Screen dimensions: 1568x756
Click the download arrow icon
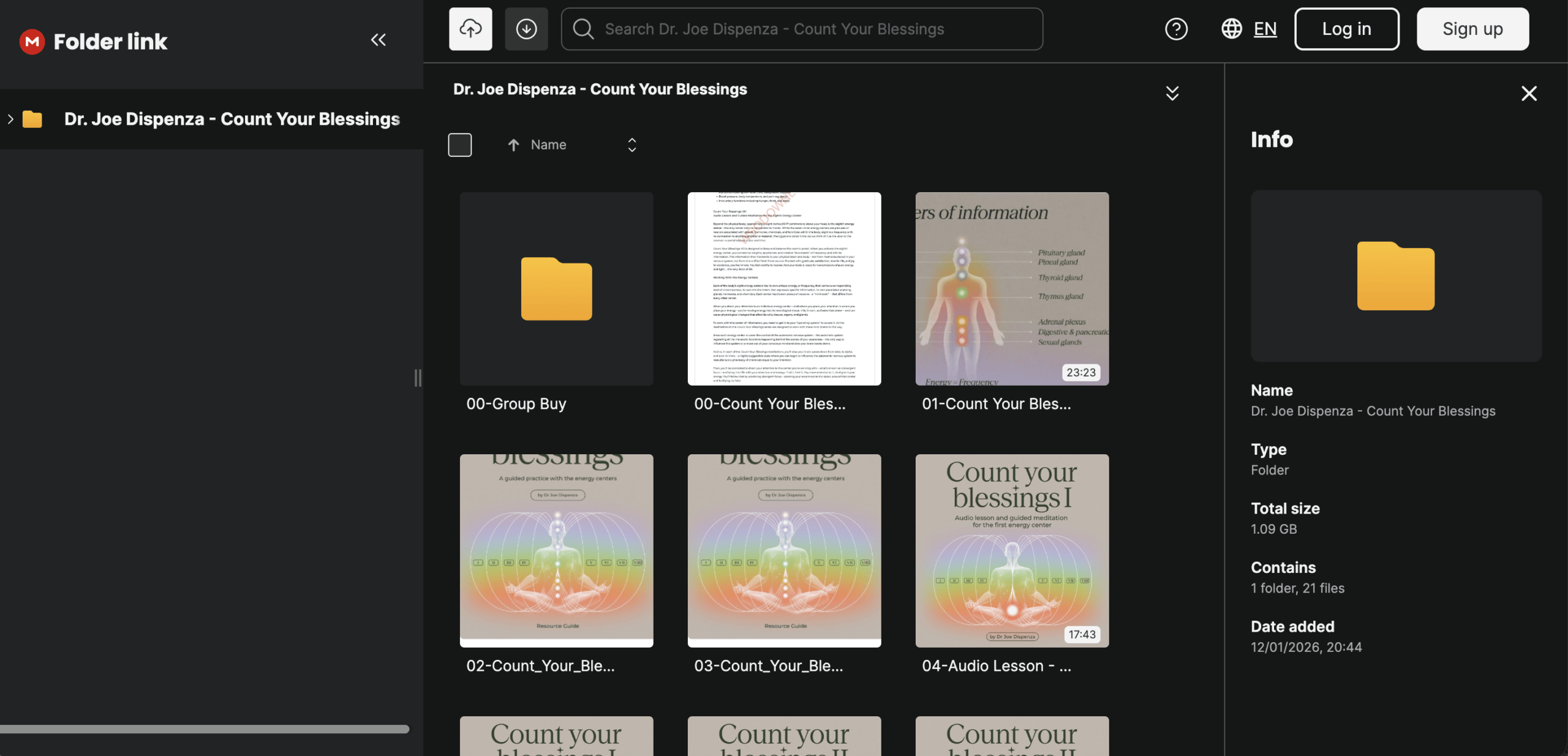tap(526, 29)
